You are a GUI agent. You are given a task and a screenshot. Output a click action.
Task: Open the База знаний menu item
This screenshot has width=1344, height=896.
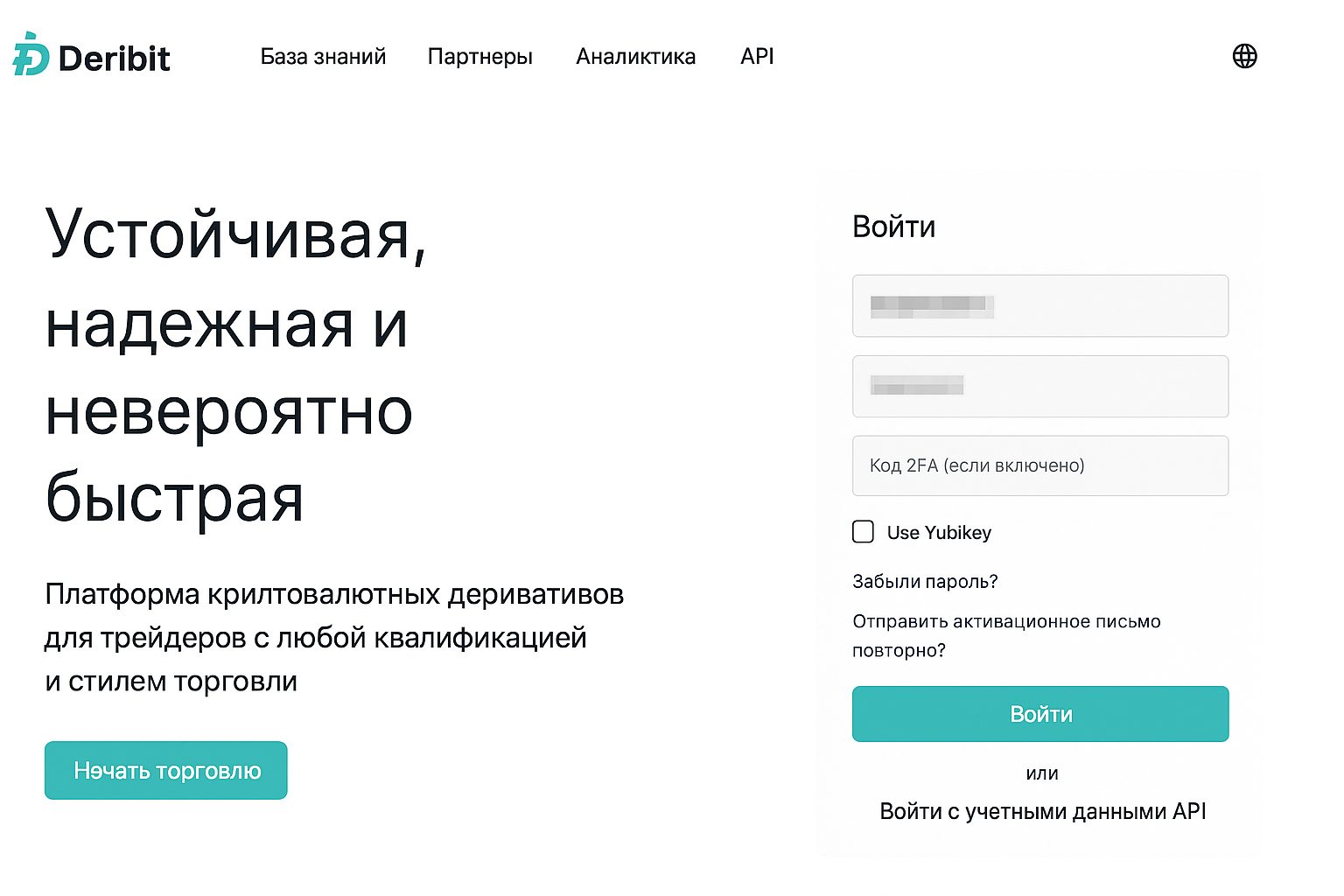click(x=323, y=57)
